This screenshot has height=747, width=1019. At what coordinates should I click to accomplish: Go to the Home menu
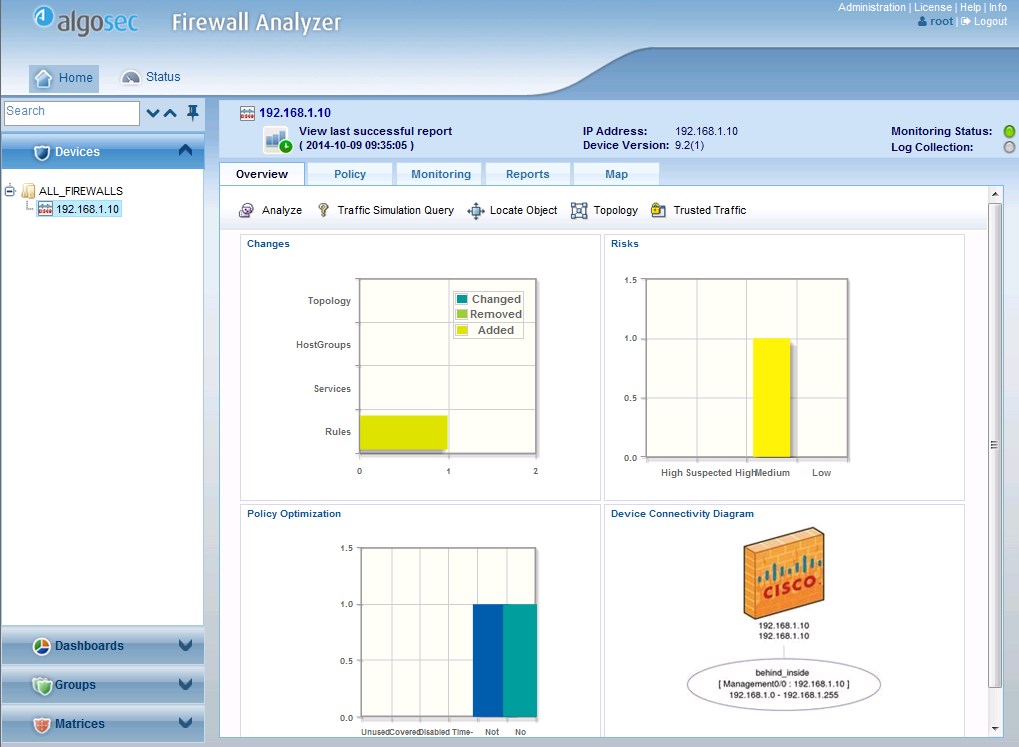coord(64,78)
